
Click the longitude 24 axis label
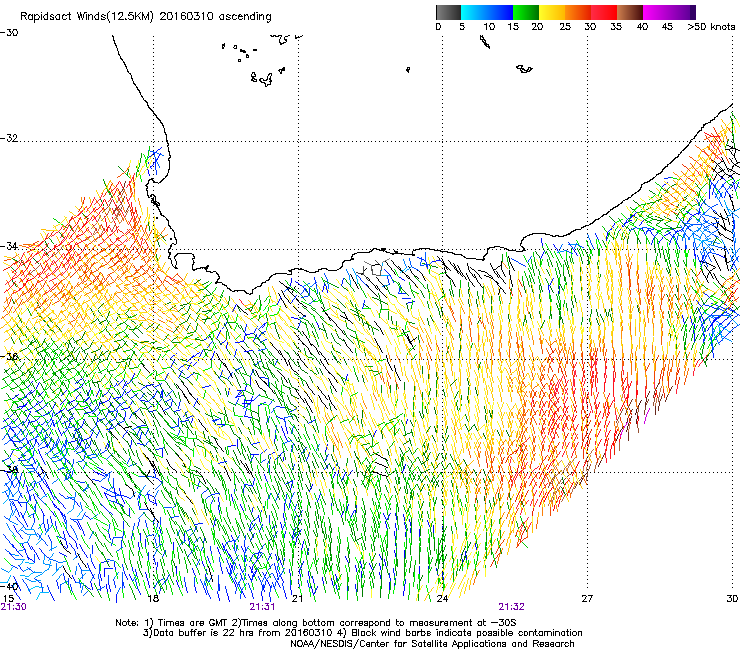pos(442,599)
